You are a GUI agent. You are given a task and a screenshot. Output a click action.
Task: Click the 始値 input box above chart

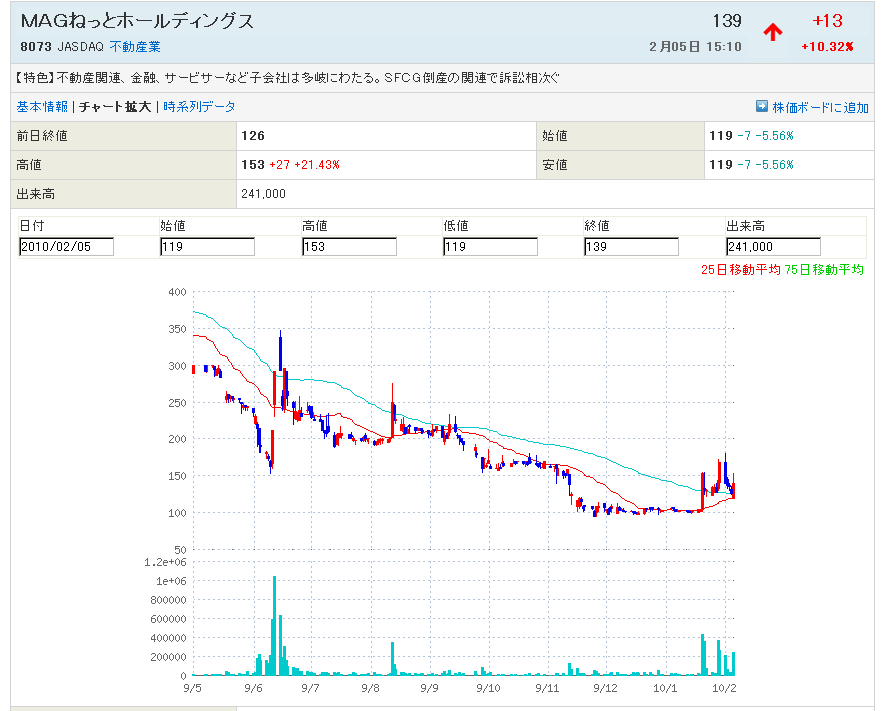point(207,247)
